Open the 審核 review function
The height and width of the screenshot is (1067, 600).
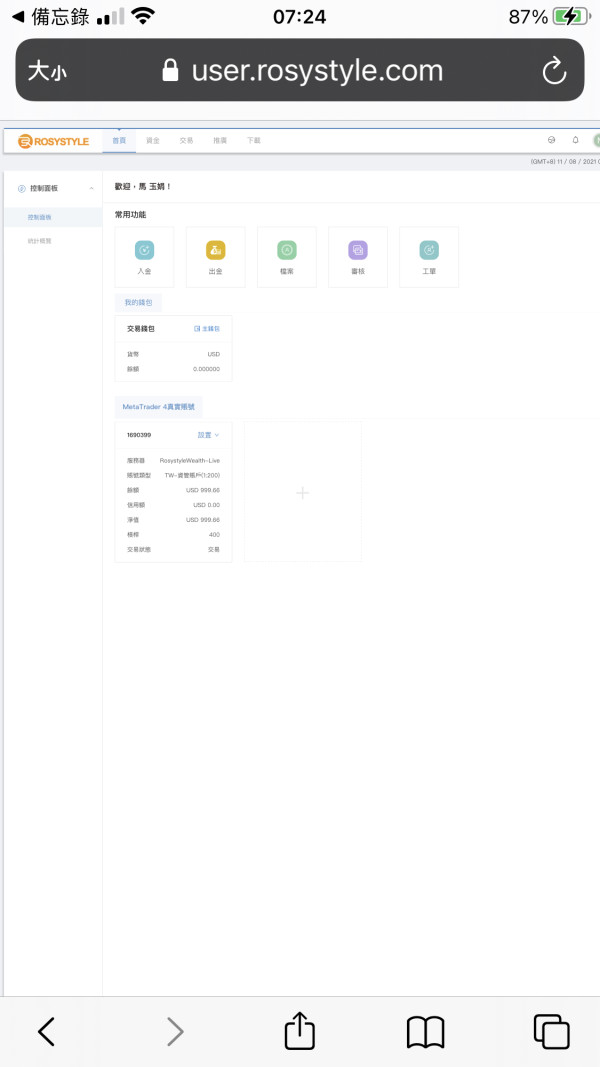[358, 257]
